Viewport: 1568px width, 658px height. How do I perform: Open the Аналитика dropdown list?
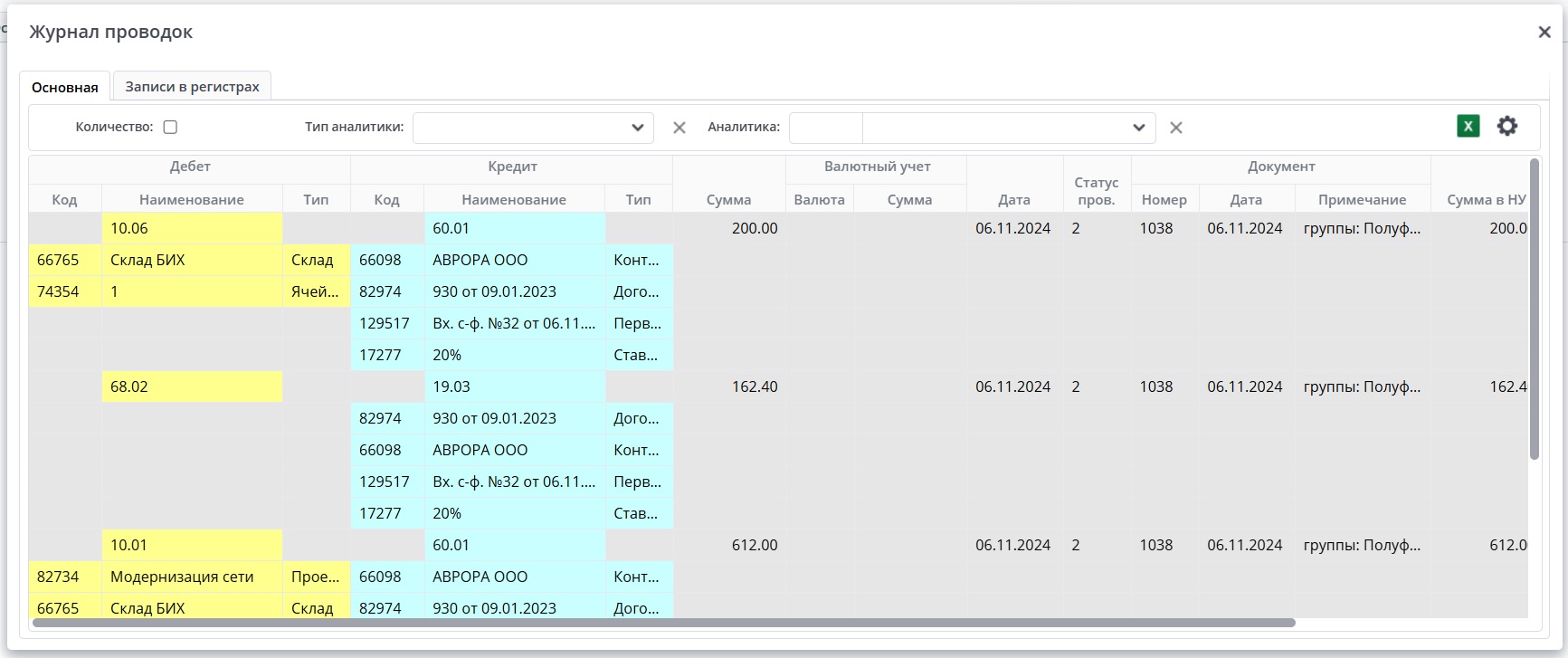click(1138, 129)
